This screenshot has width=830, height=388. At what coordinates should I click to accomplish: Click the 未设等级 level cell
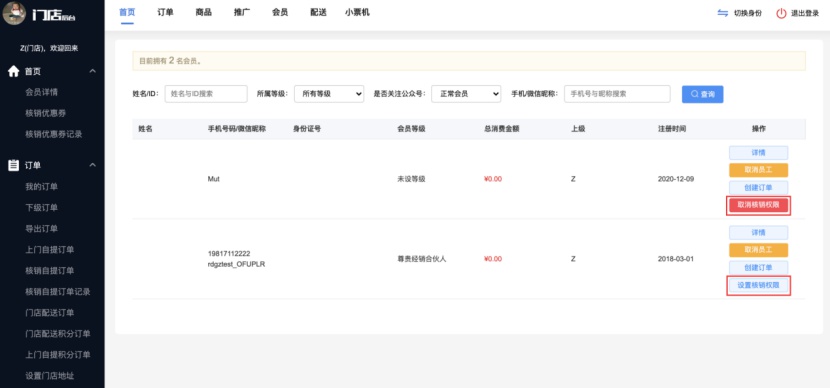point(411,179)
